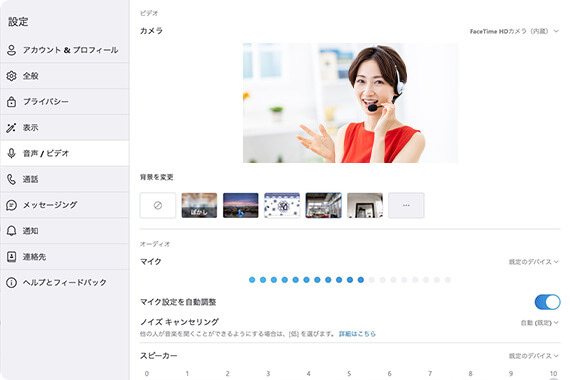Select the blue floral pattern background

pyautogui.click(x=282, y=205)
